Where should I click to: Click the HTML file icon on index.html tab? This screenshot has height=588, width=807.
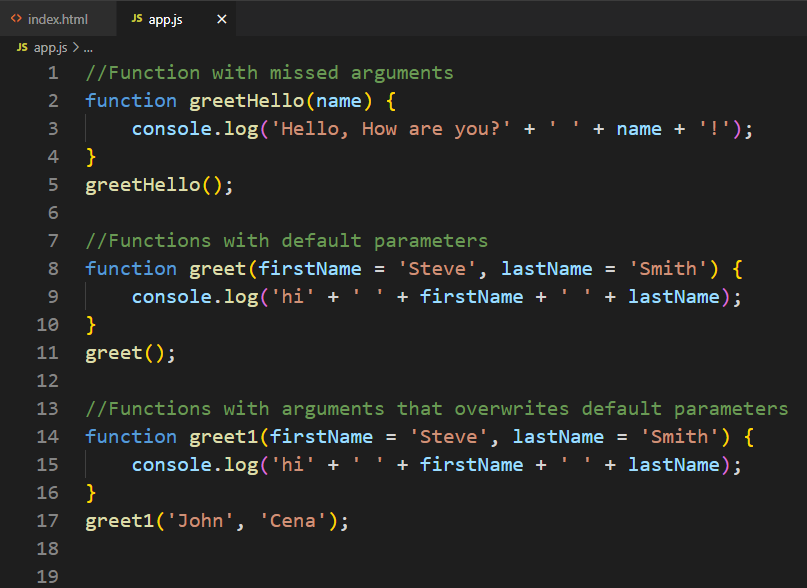[x=16, y=19]
